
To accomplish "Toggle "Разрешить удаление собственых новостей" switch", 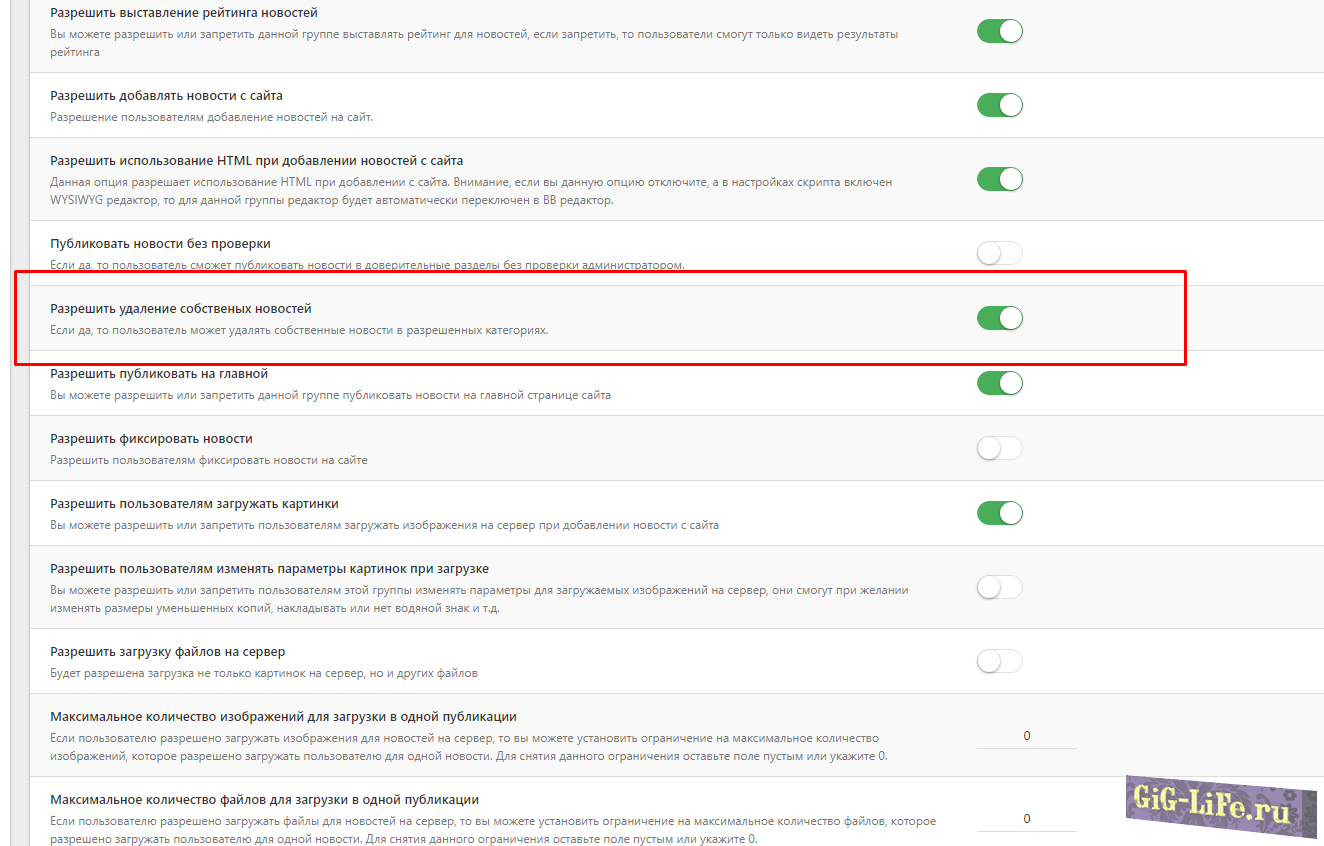I will (999, 318).
